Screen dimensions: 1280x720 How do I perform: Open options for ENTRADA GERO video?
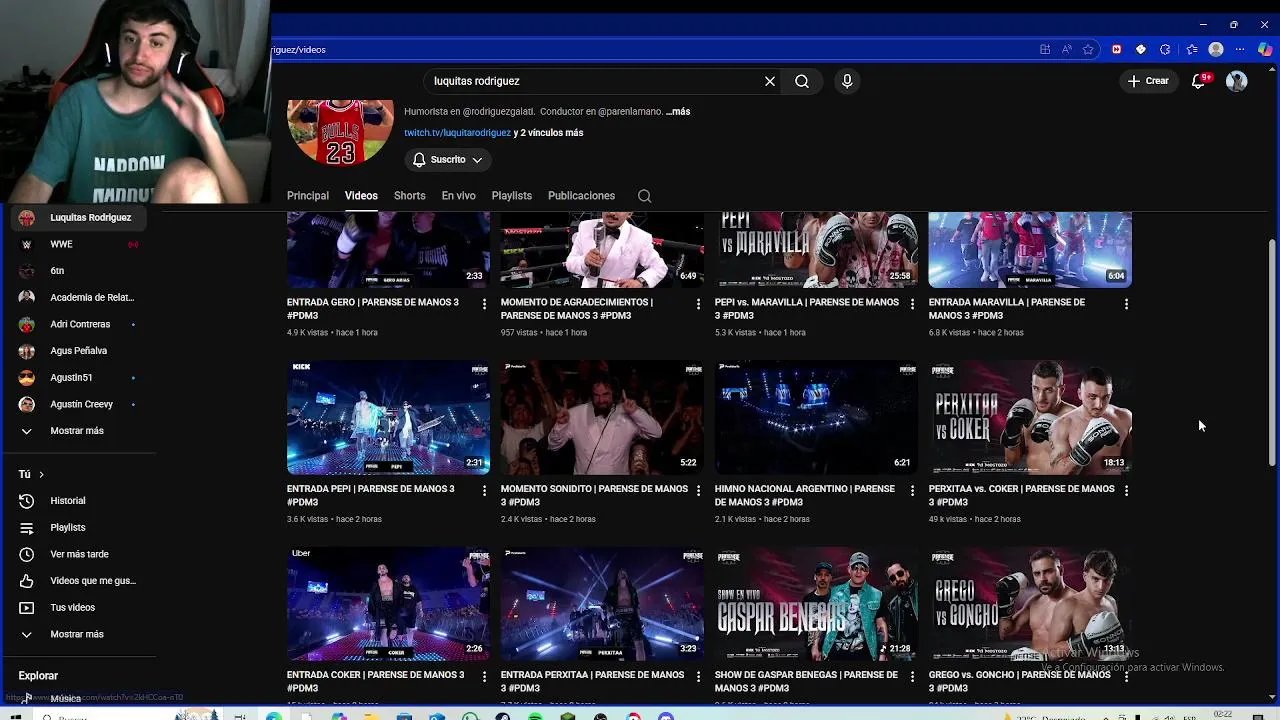484,304
